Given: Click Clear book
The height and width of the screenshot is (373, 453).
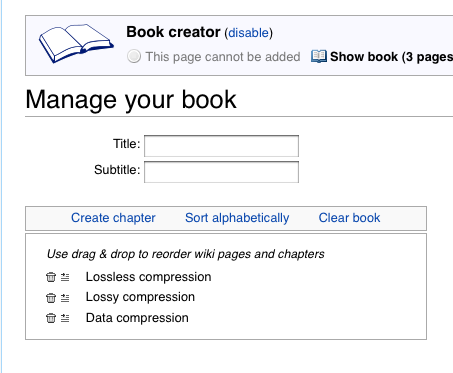Looking at the screenshot, I should click(x=349, y=218).
